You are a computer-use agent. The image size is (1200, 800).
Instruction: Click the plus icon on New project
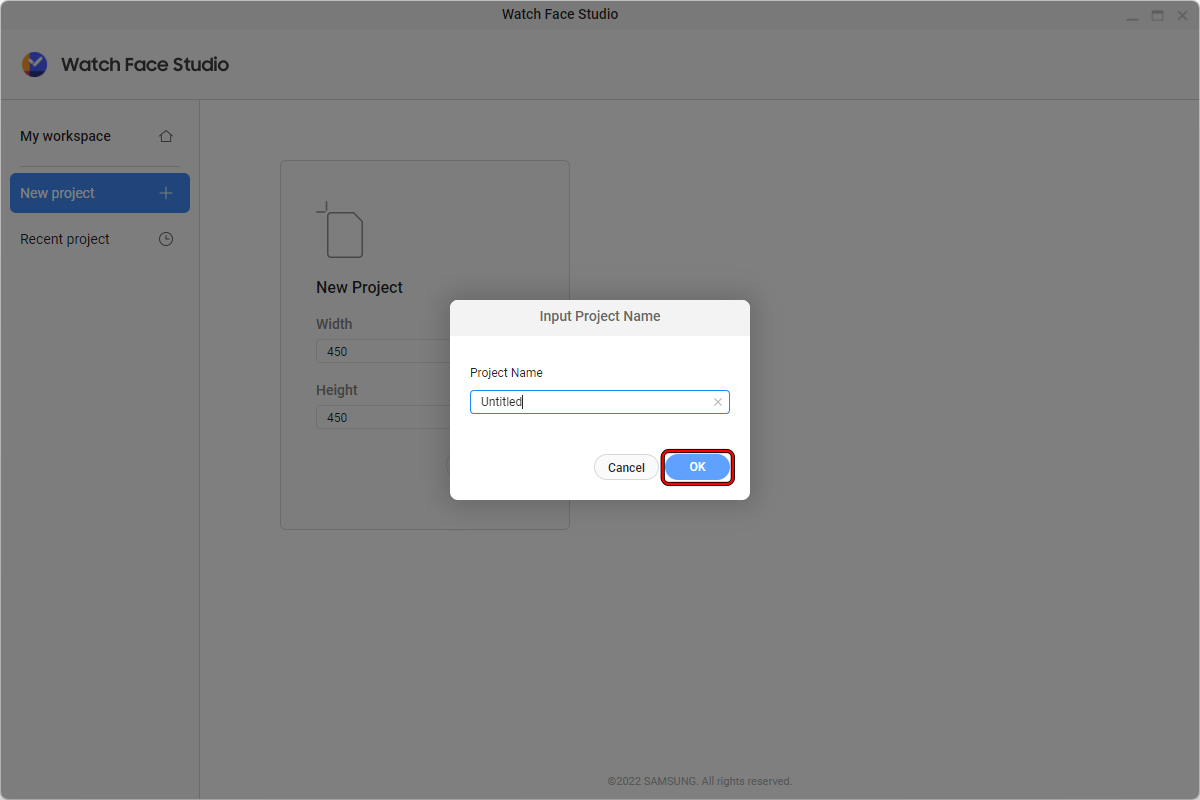[x=166, y=193]
